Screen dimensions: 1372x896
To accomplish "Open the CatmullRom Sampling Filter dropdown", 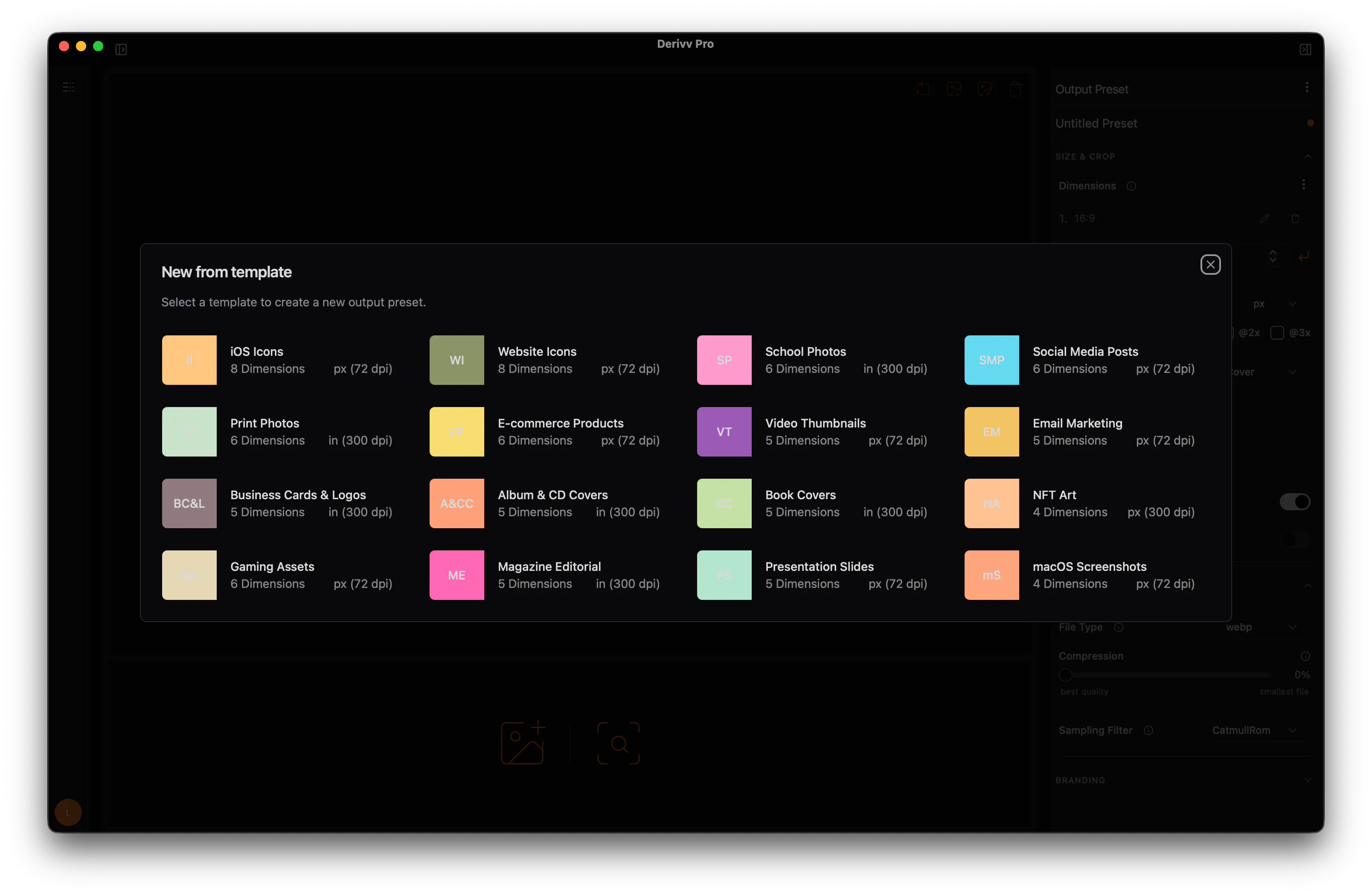I will click(1254, 730).
